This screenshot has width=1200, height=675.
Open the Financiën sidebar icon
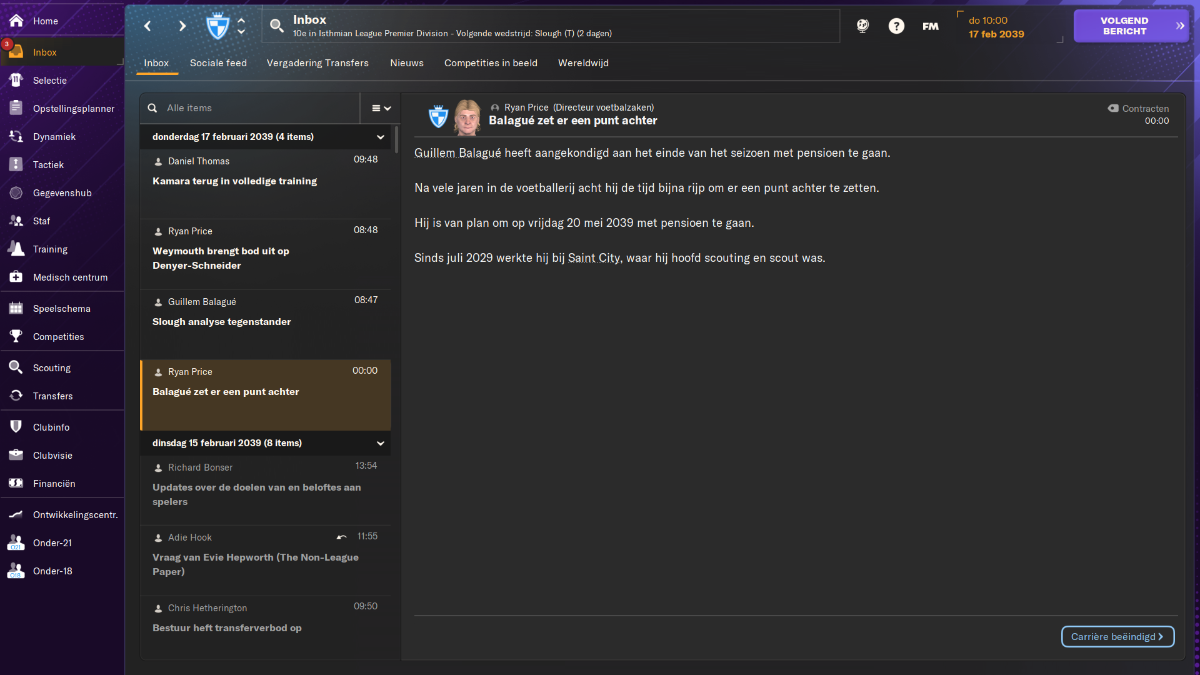pos(16,484)
